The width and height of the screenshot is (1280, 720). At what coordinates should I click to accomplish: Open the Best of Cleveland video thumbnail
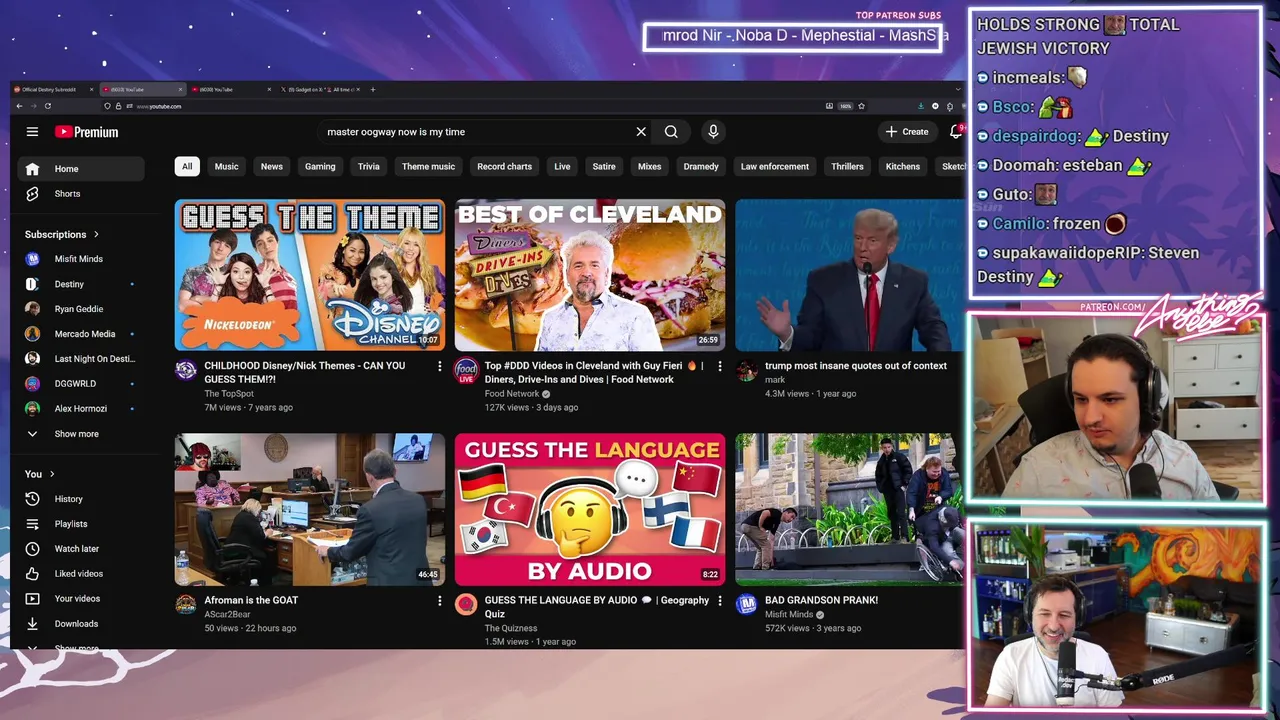coord(590,275)
